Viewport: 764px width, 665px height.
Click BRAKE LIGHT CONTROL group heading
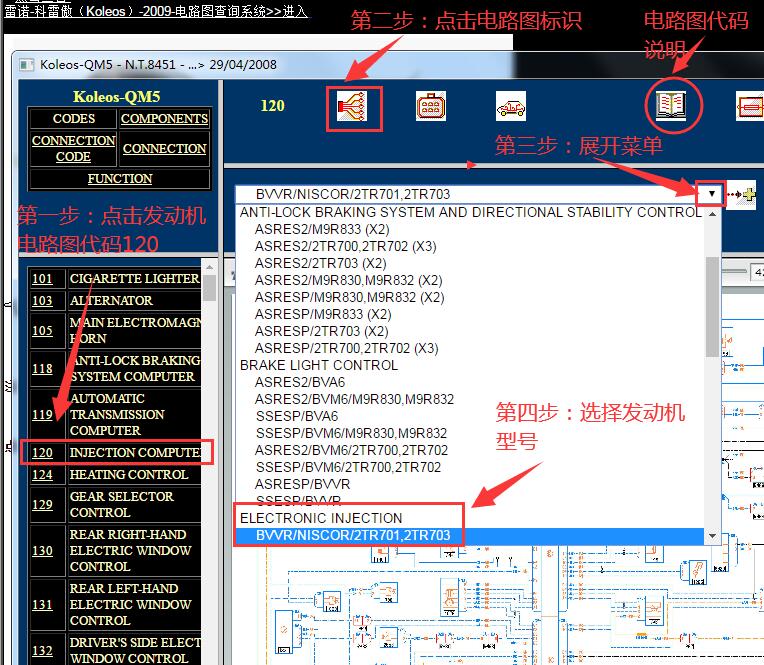[319, 365]
